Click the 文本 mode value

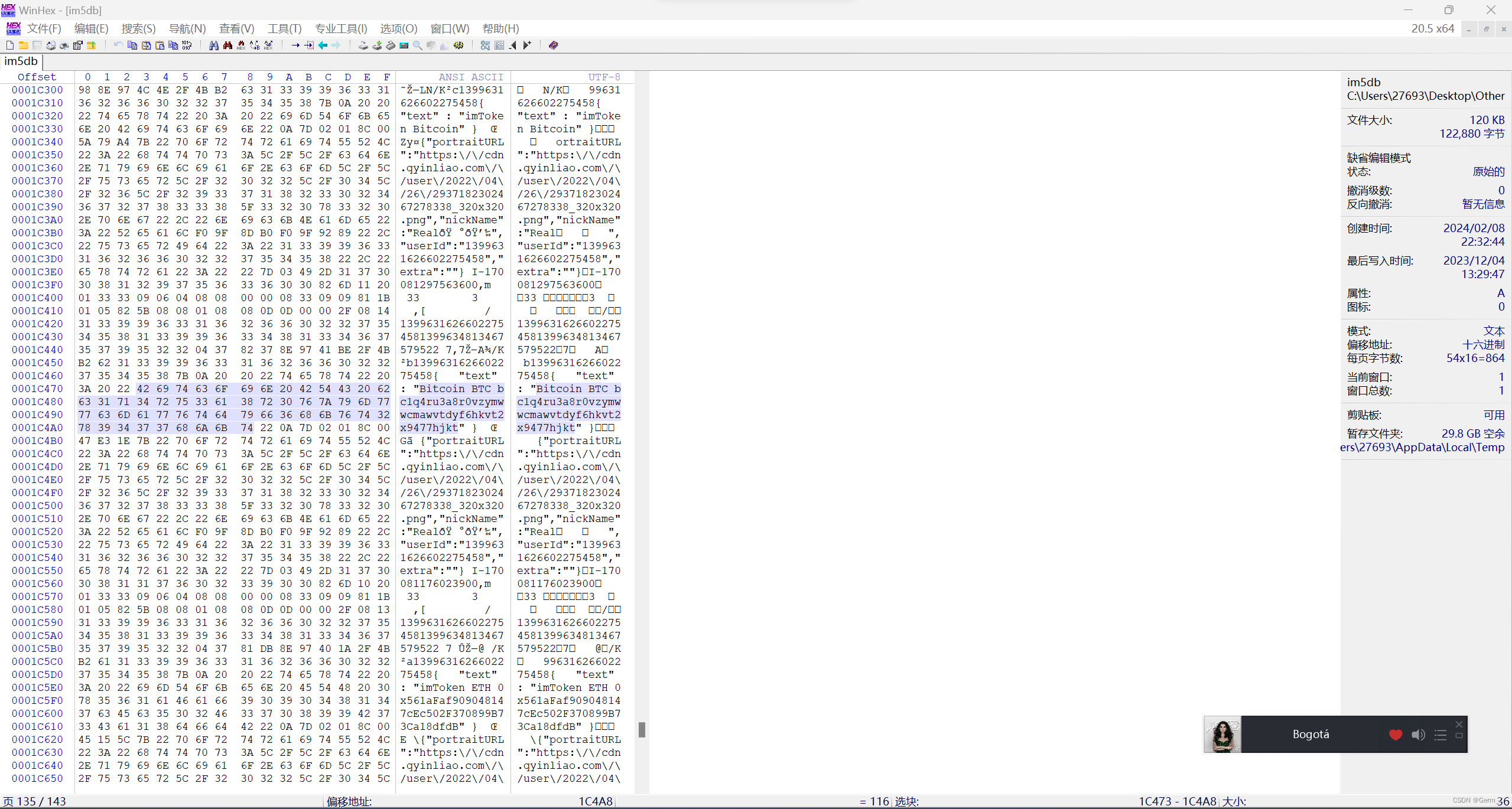tap(1494, 331)
